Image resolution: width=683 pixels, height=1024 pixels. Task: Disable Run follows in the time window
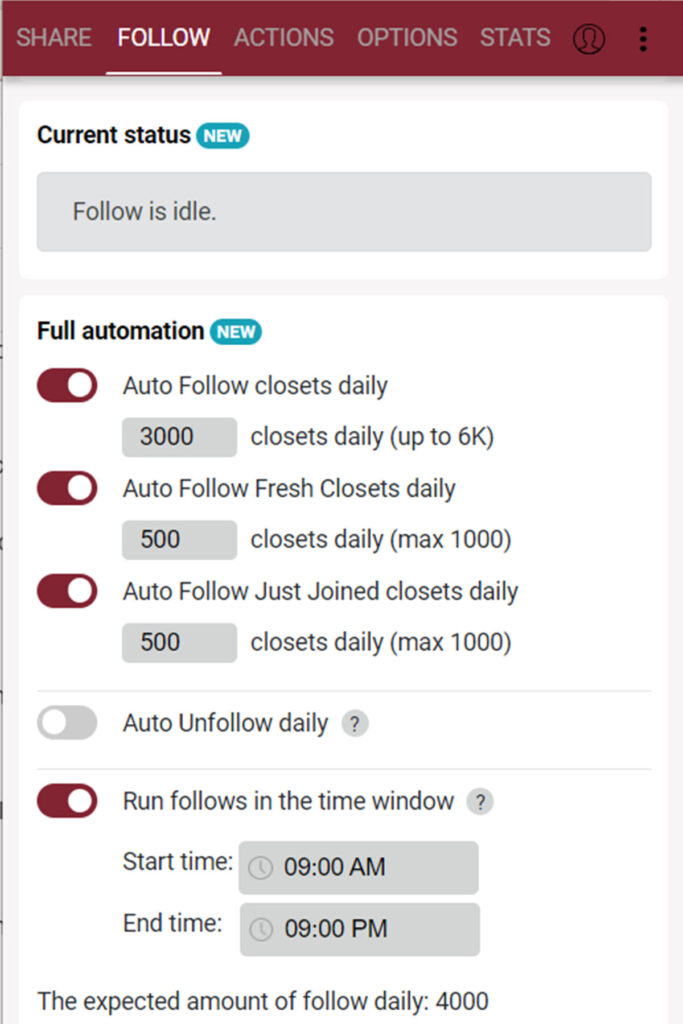[x=67, y=801]
